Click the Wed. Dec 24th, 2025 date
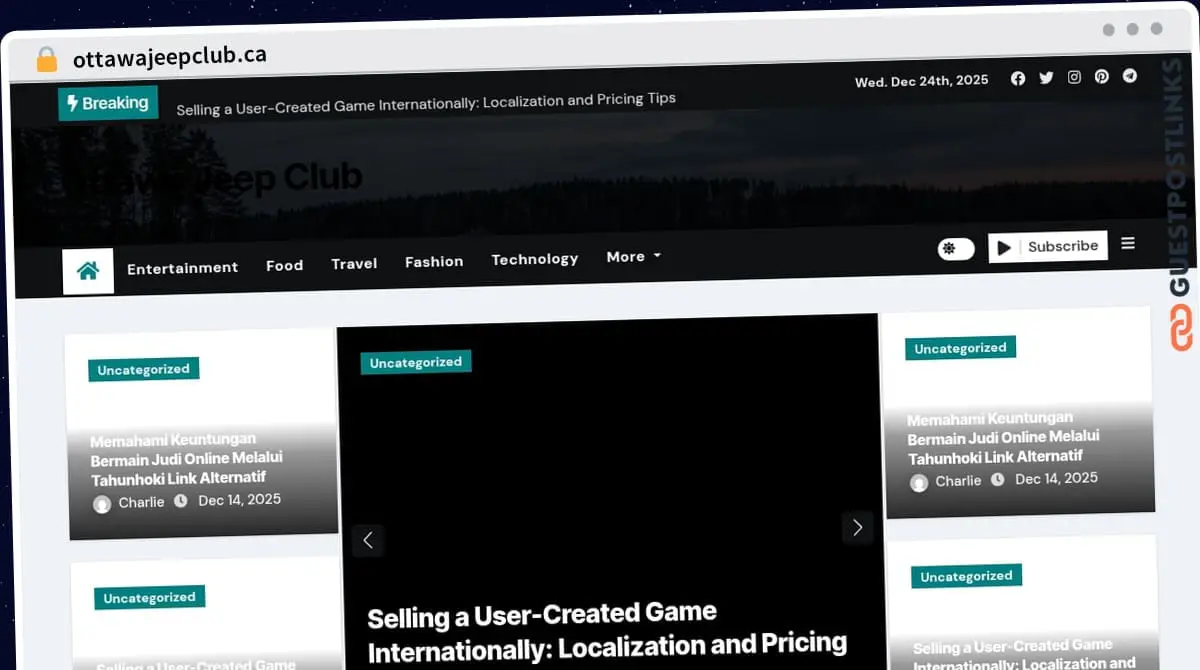Image resolution: width=1200 pixels, height=670 pixels. pos(922,81)
